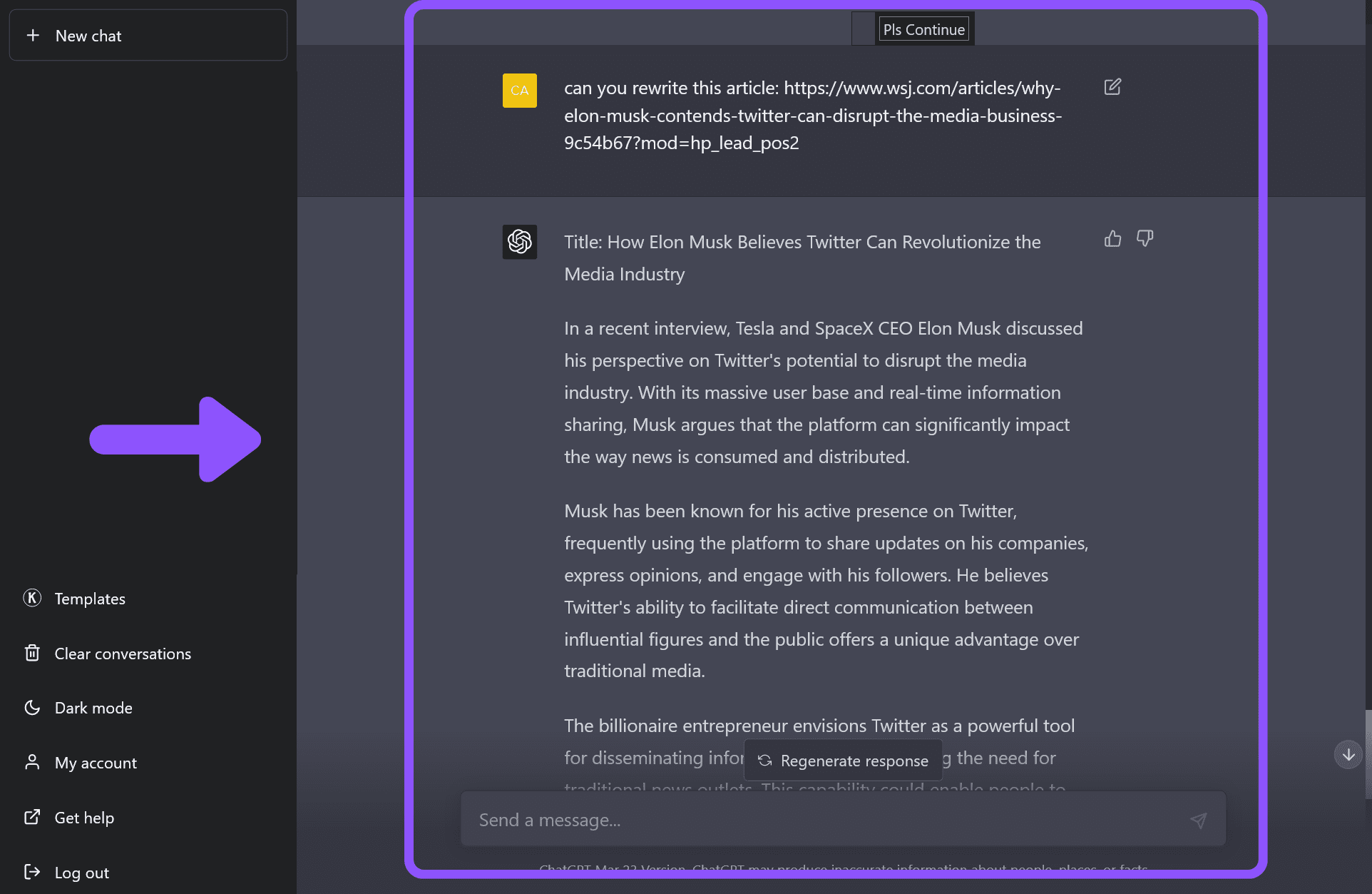Focus the Send a message field
The width and height of the screenshot is (1372, 894).
pos(843,819)
